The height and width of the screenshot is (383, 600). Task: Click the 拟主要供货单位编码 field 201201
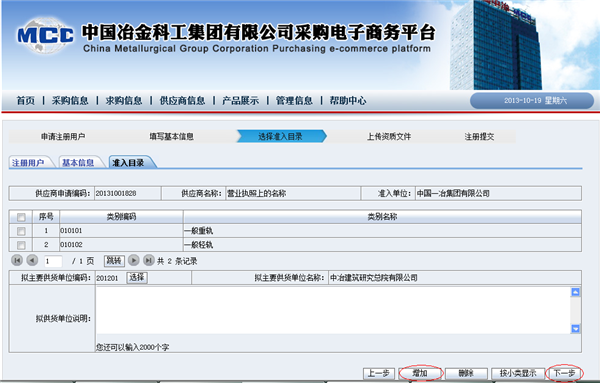click(107, 278)
